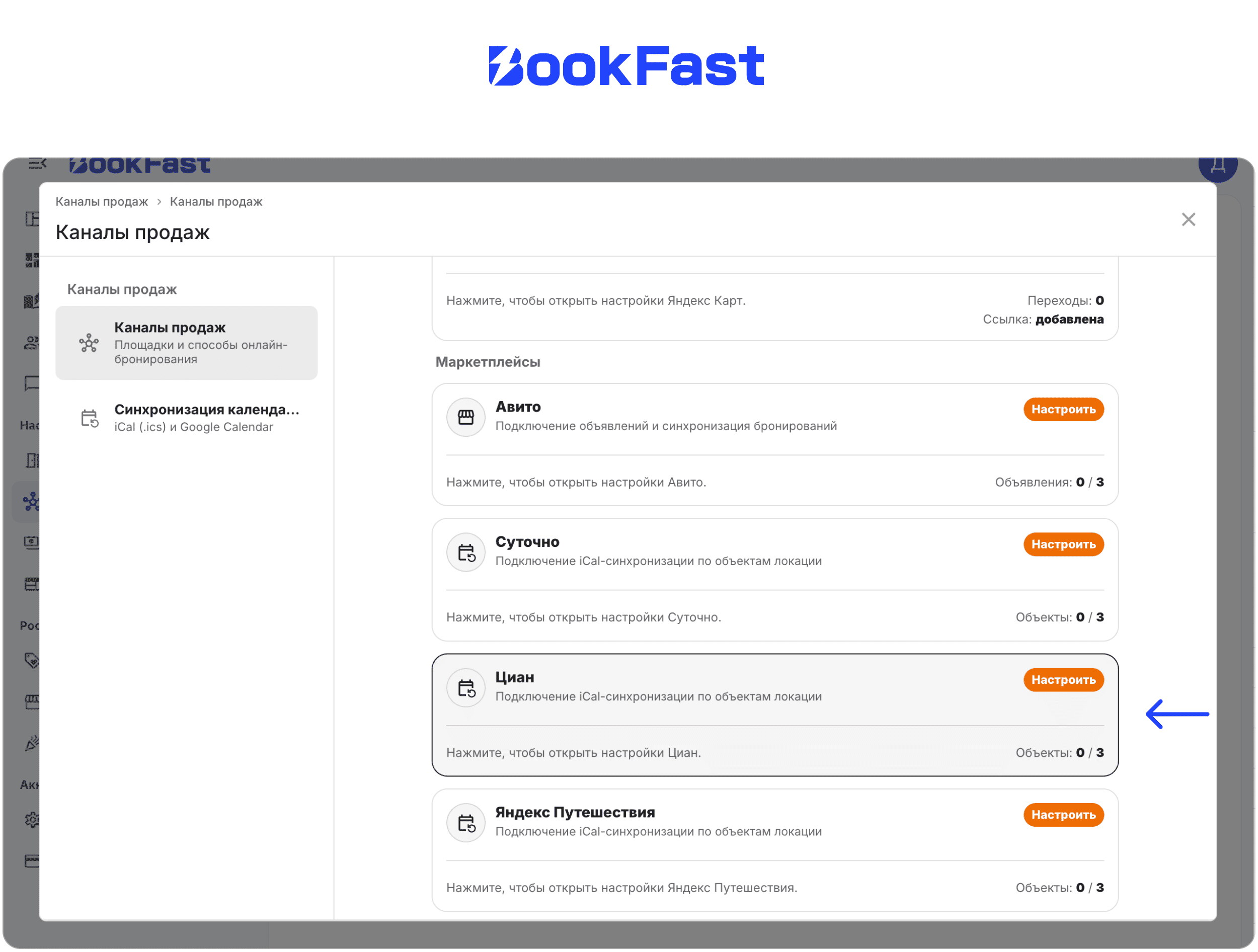
Task: Click the second Каналы продаж breadcrumb
Action: pos(216,201)
